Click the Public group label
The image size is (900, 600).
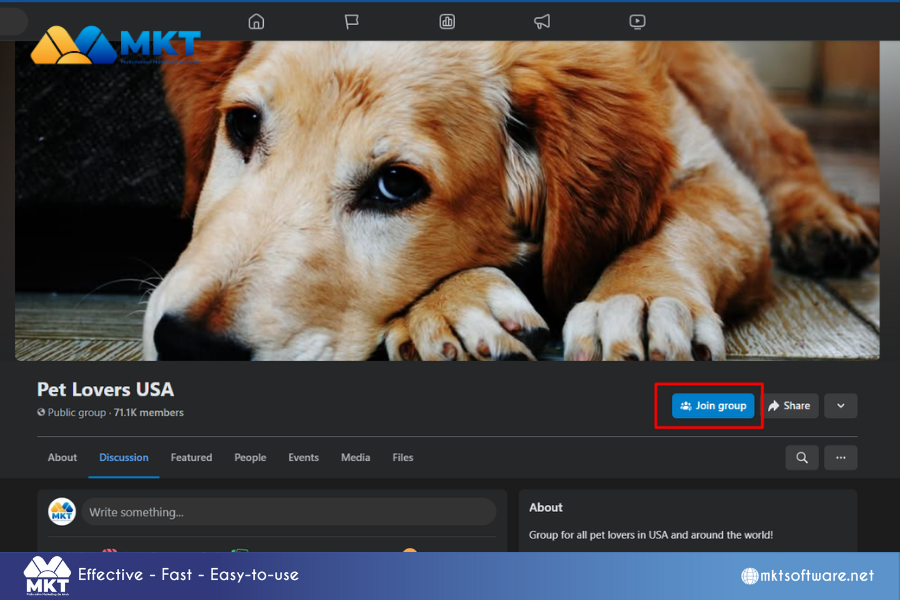tap(76, 412)
